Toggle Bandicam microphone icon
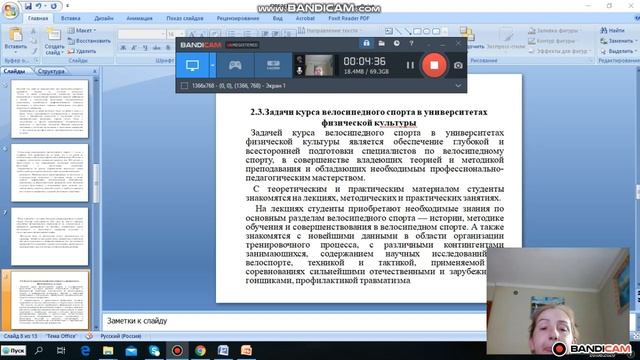Viewport: 640px width, 360px height. [x=299, y=71]
